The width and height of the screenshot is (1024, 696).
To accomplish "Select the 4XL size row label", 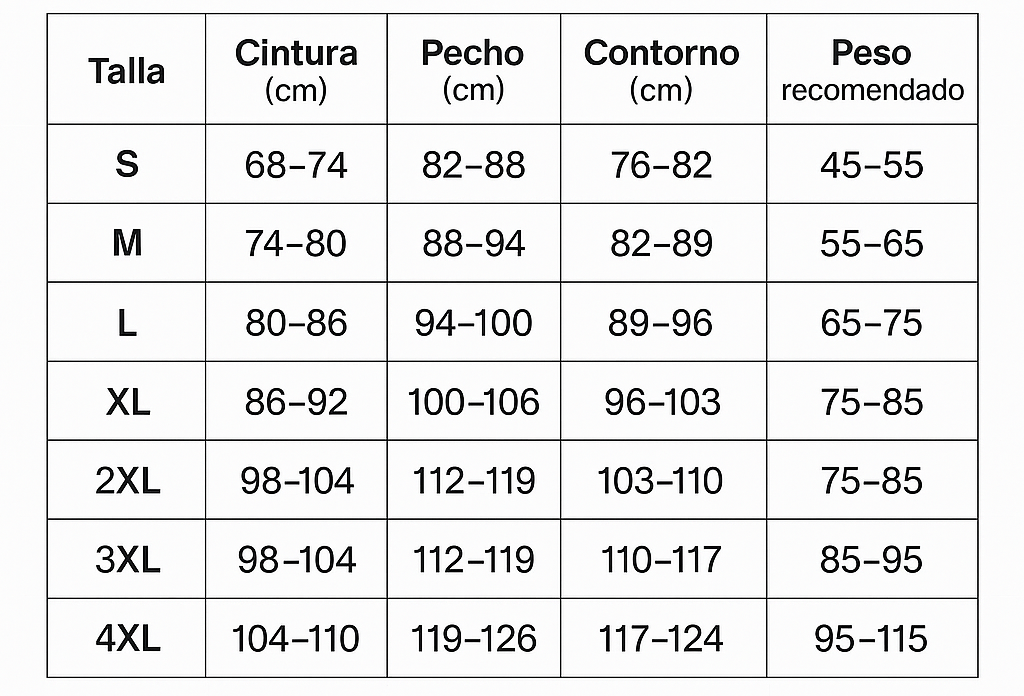I will pos(127,638).
